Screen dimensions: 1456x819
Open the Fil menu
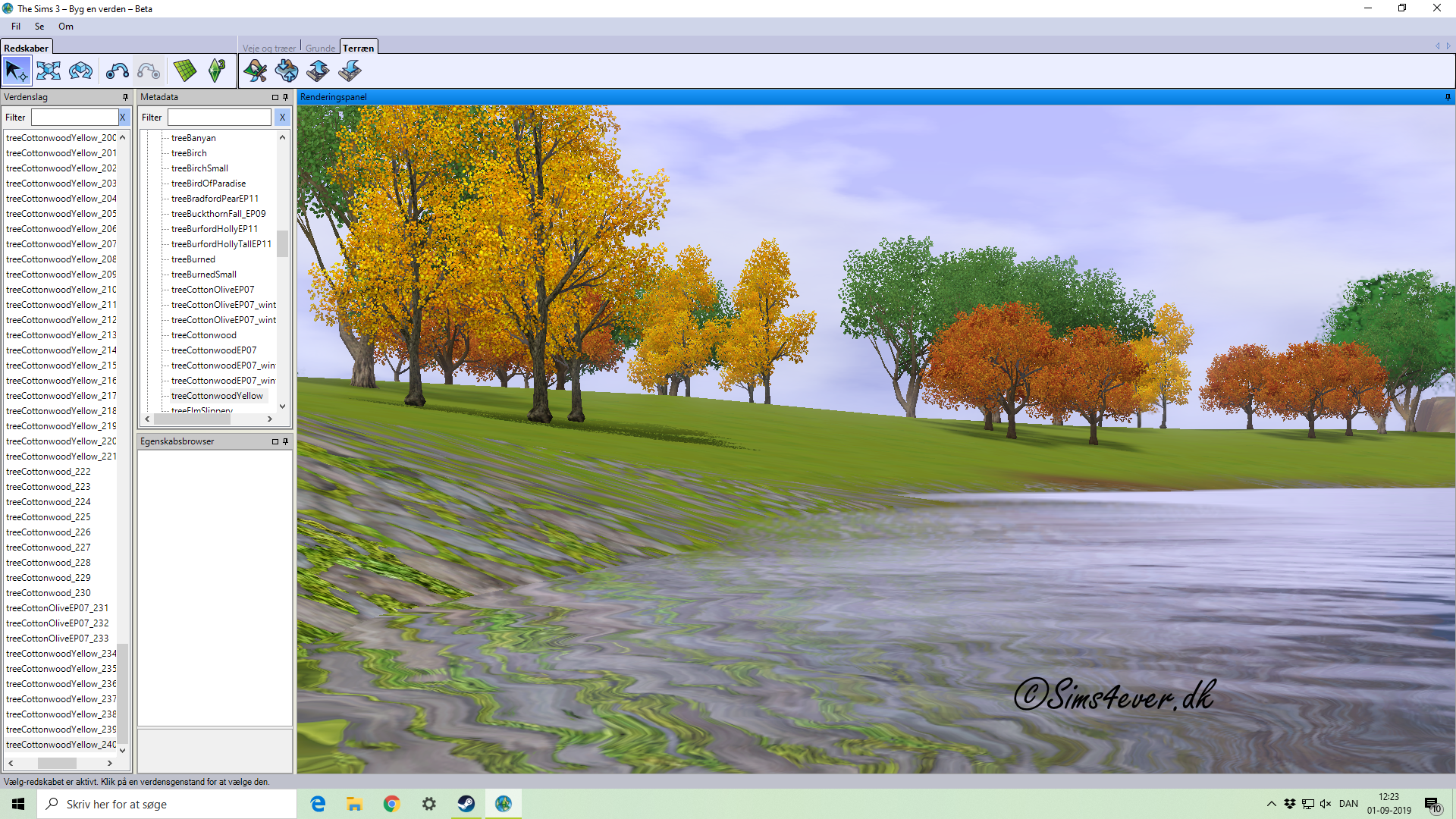16,27
